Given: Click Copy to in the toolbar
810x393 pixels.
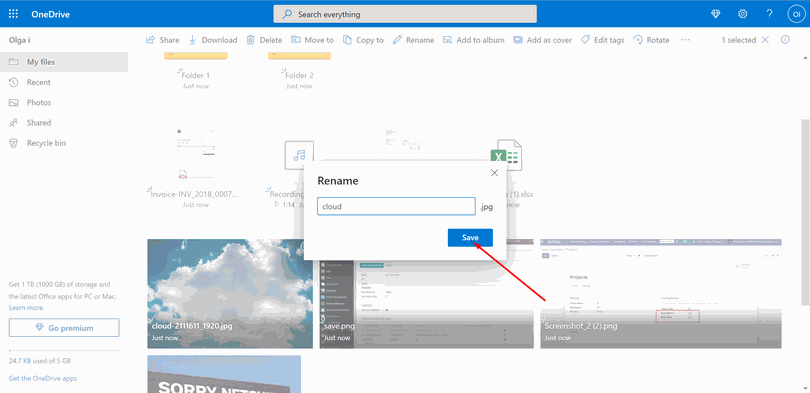Looking at the screenshot, I should pos(364,40).
